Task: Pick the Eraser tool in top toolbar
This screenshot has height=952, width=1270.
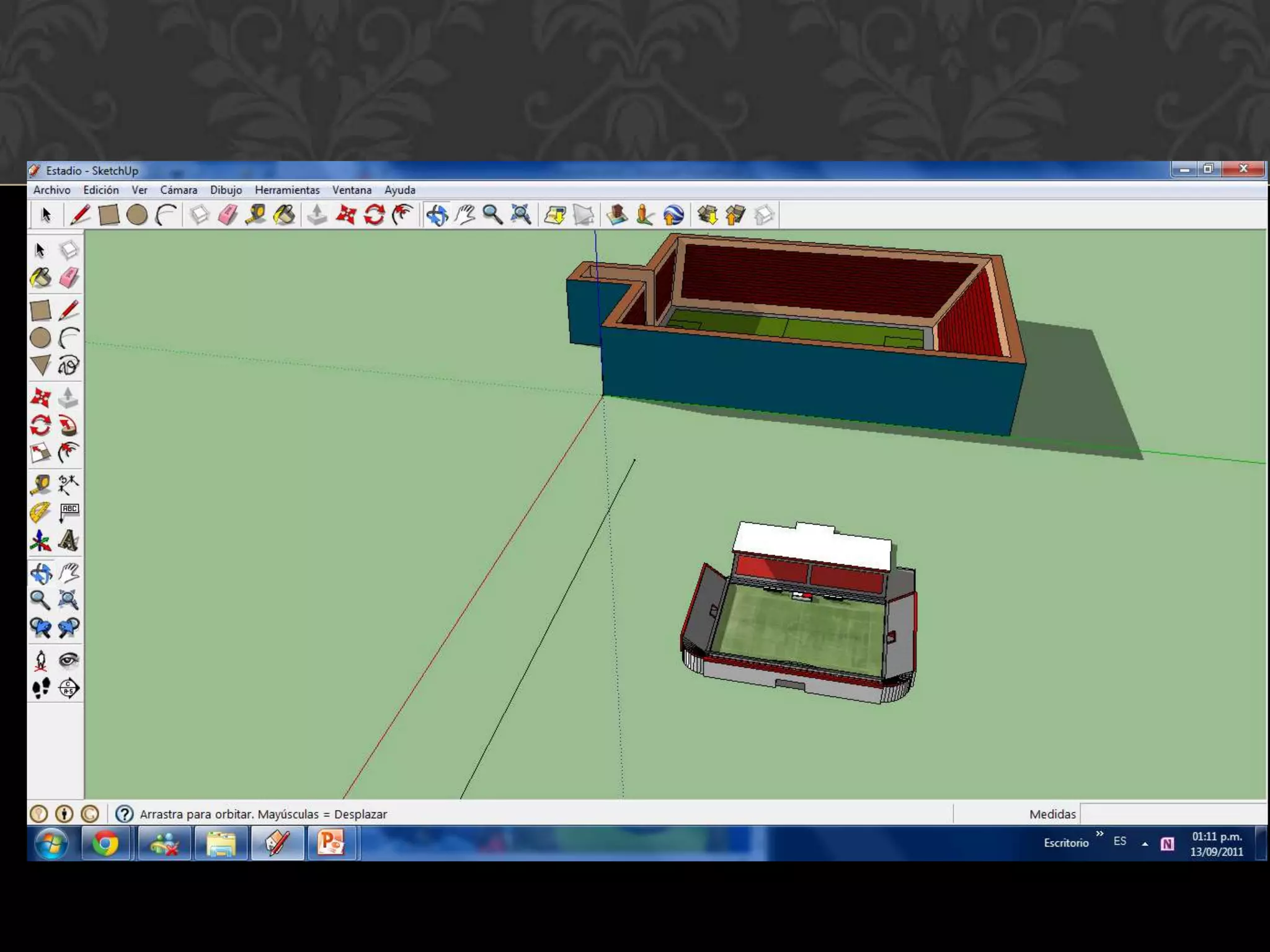Action: (x=228, y=215)
